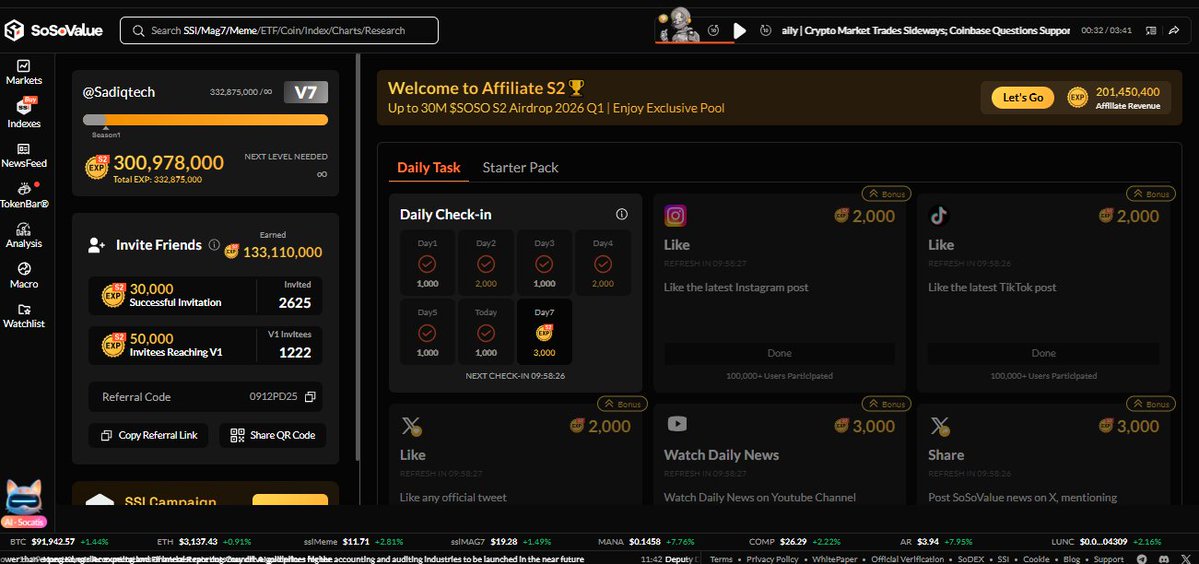Viewport: 1199px width, 564px height.
Task: Click the Invite Friends info icon
Action: pyautogui.click(x=214, y=245)
